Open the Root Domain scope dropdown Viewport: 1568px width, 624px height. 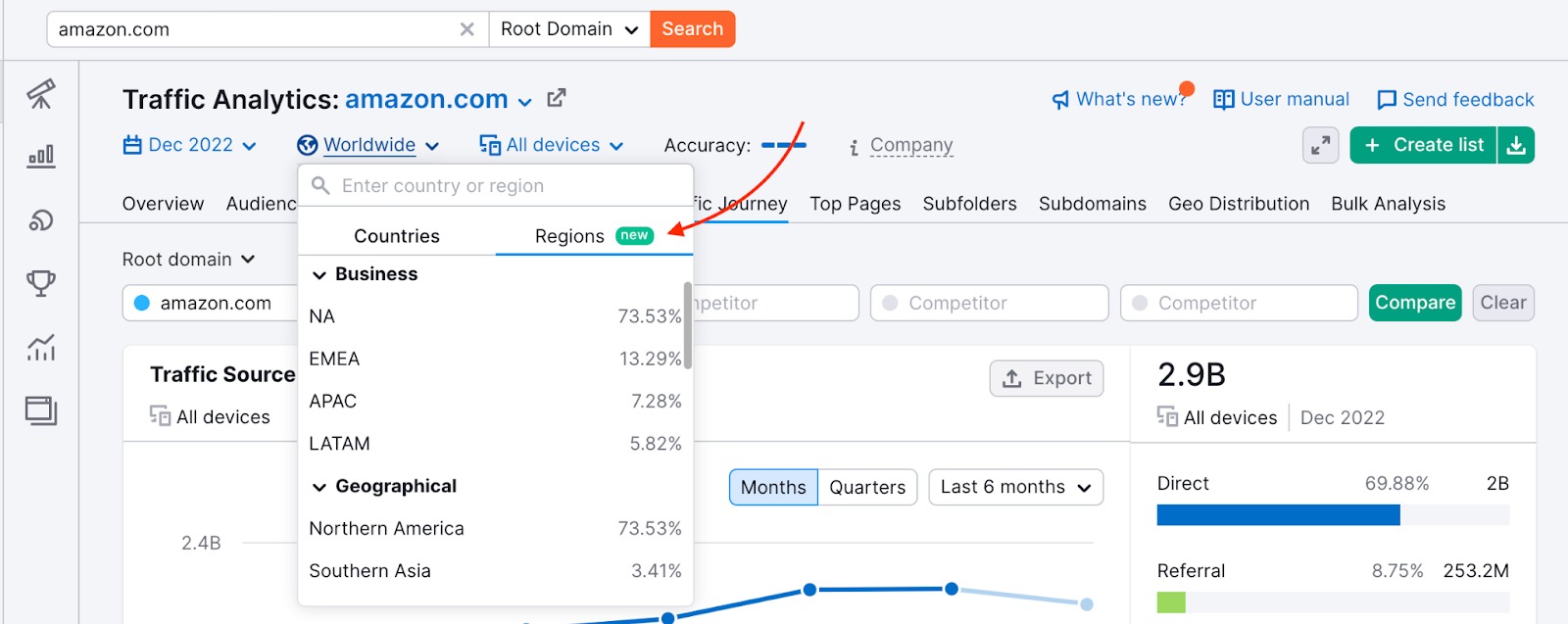click(x=569, y=29)
